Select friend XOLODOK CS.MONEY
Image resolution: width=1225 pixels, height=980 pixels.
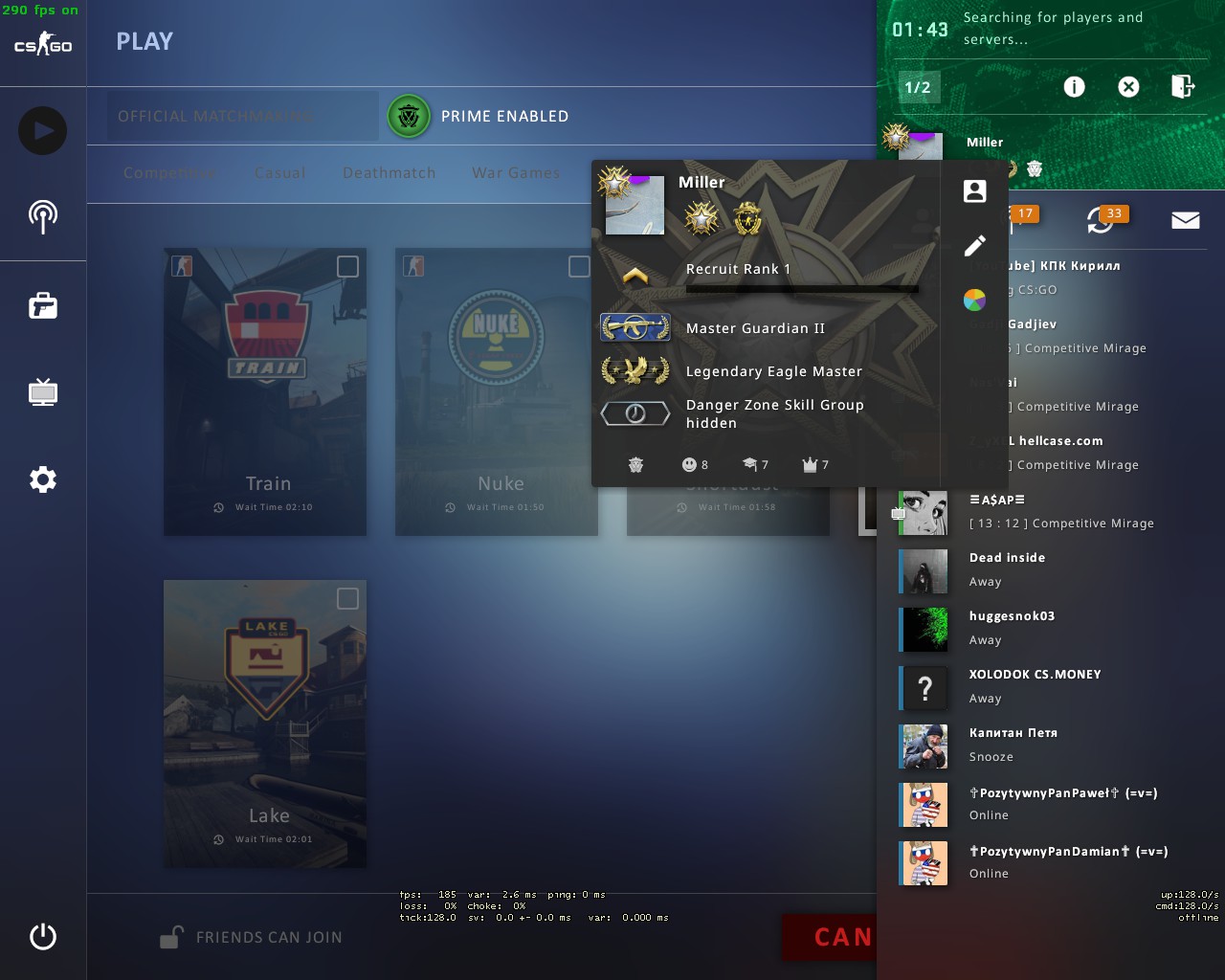(1050, 687)
